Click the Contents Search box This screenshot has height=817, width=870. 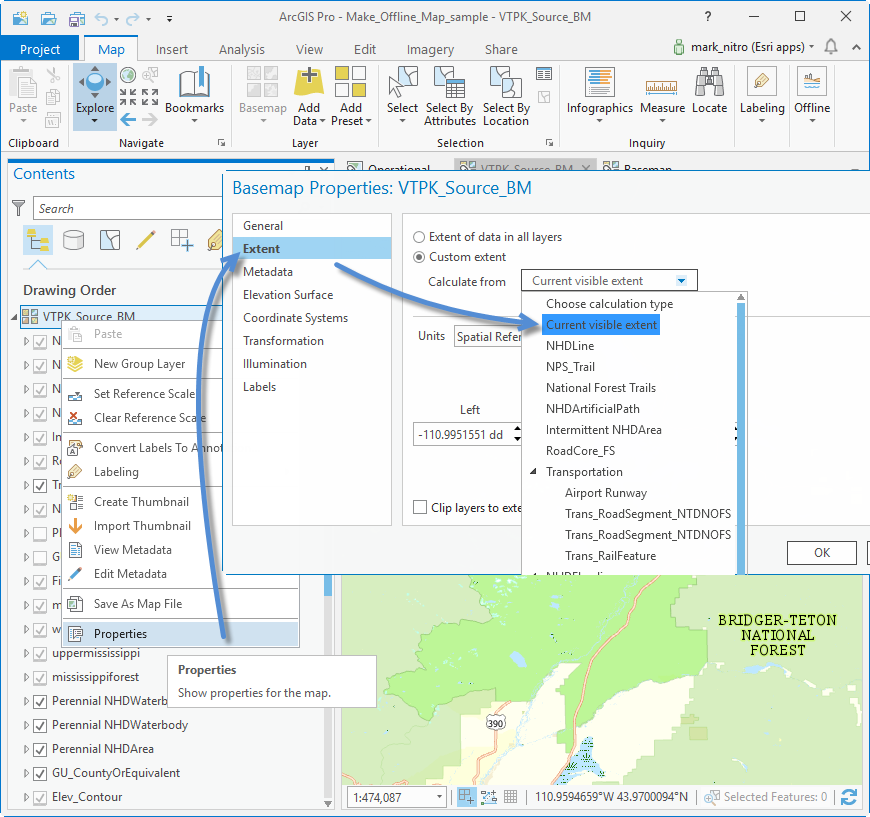pyautogui.click(x=128, y=208)
